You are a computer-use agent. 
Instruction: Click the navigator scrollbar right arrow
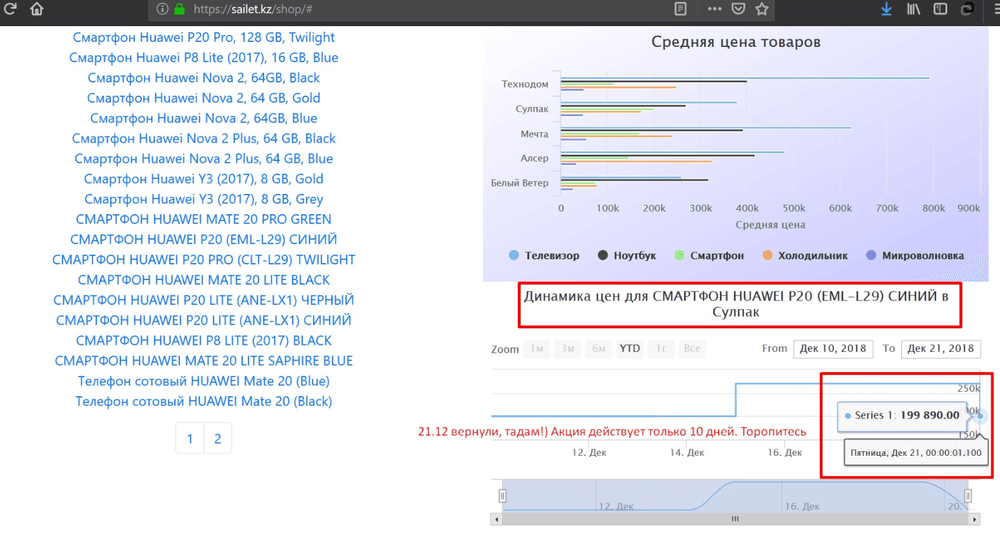974,519
